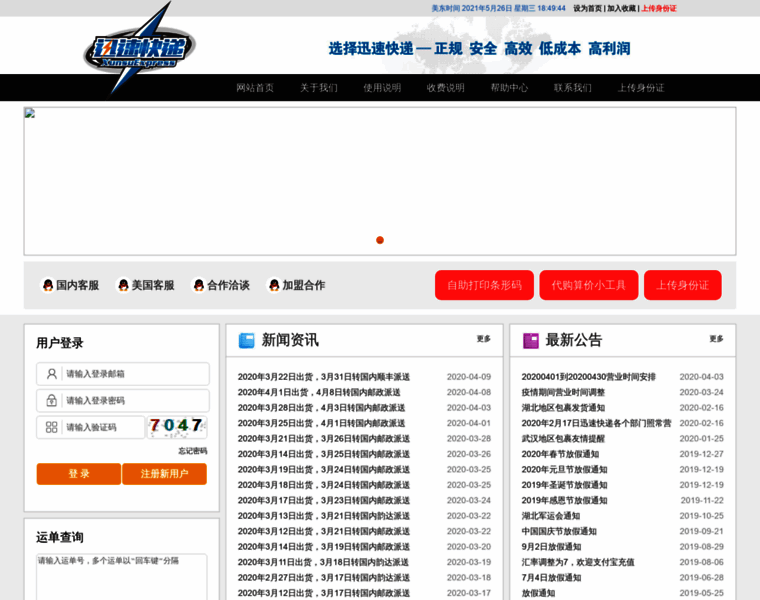
Task: Click the Xunsu Express logo
Action: [140, 48]
